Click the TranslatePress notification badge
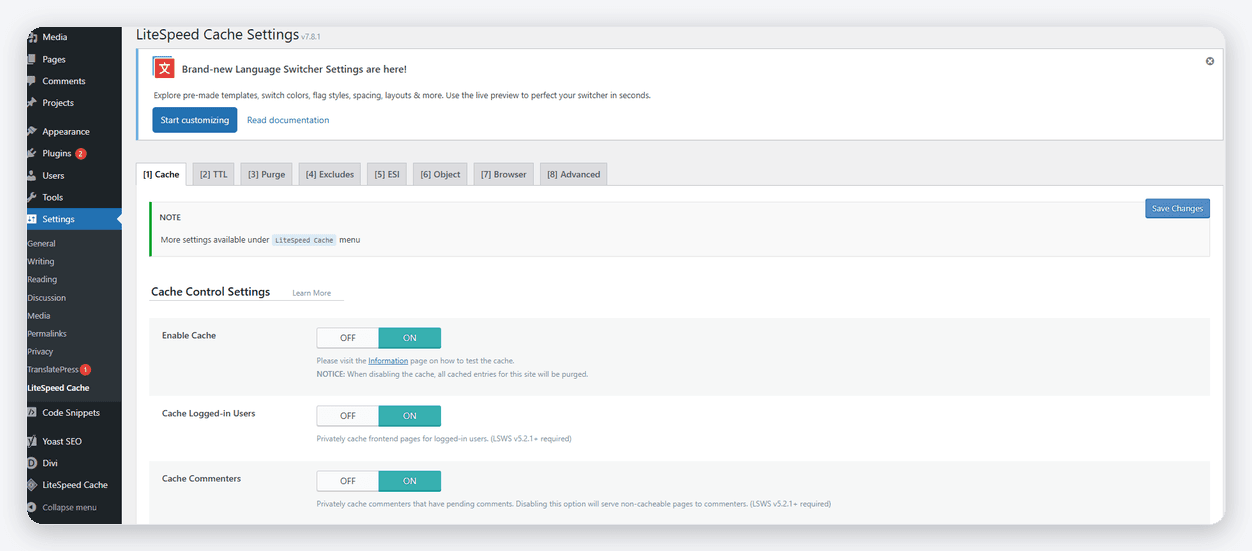The image size is (1252, 551). click(85, 370)
